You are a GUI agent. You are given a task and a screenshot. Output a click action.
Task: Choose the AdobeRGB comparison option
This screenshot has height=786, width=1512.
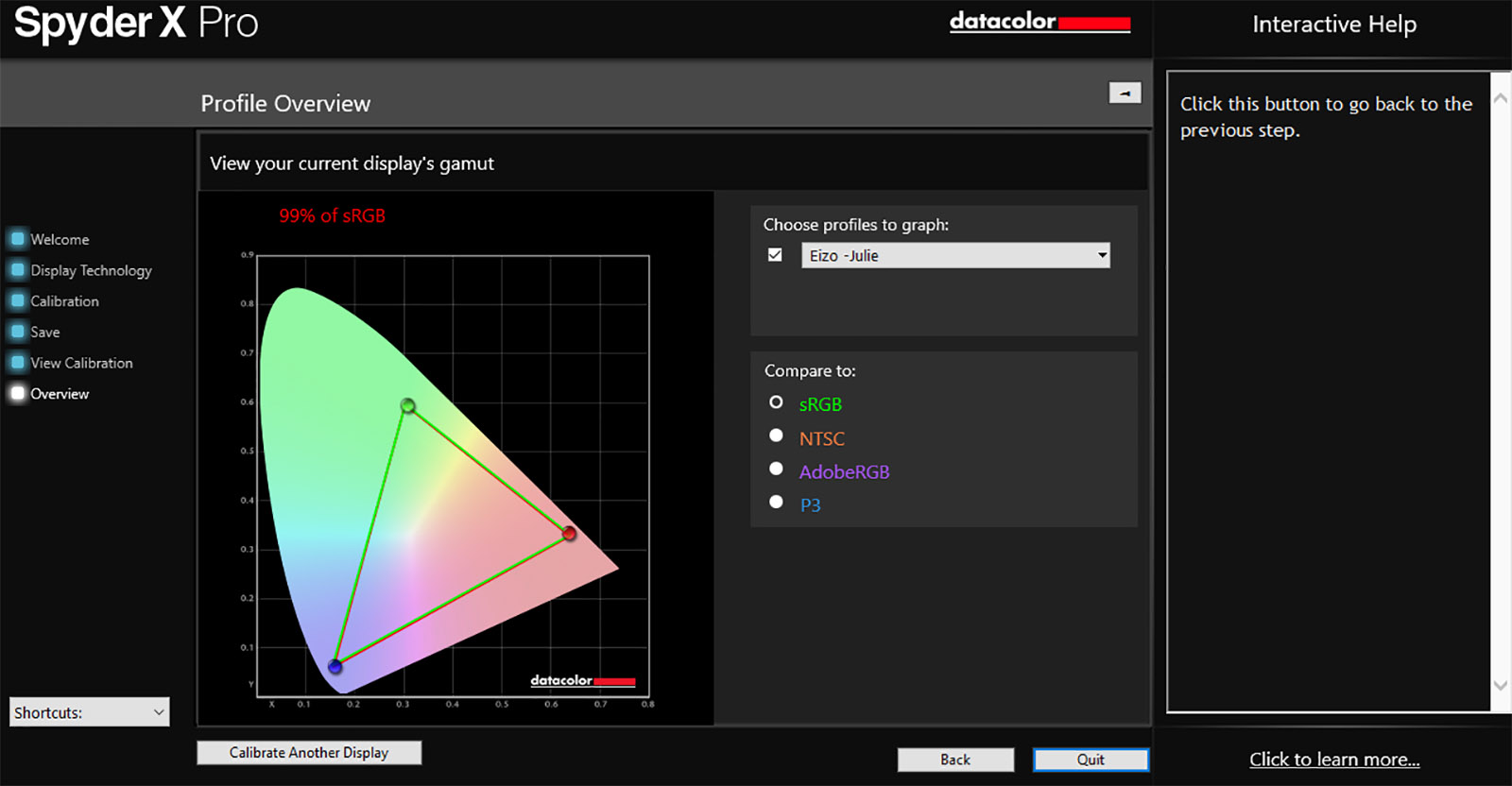tap(776, 469)
